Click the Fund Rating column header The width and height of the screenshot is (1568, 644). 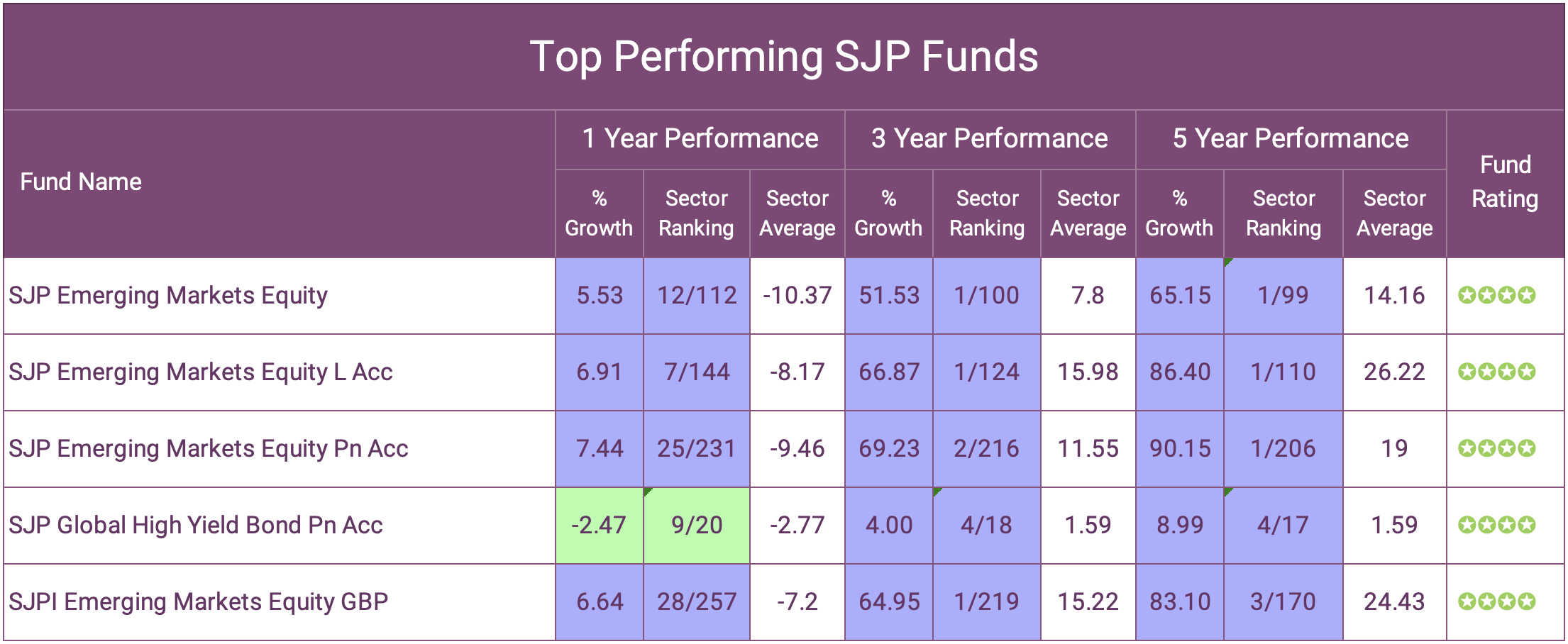click(x=1505, y=182)
